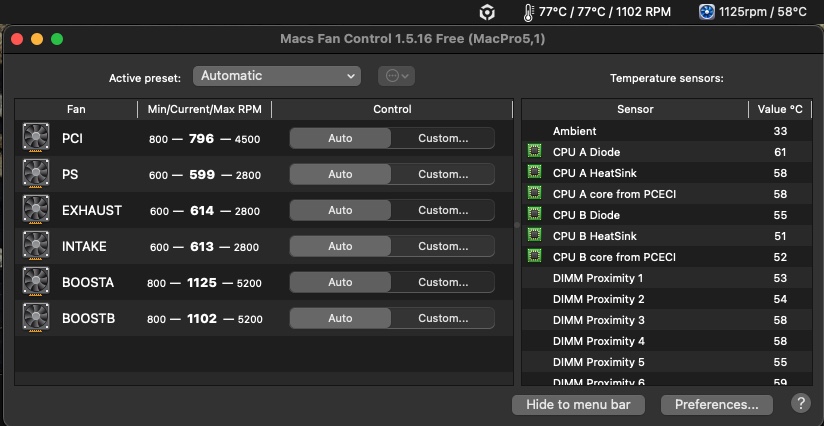Viewport: 824px width, 426px height.
Task: Open Custom control for INTAKE fan
Action: pyautogui.click(x=442, y=246)
